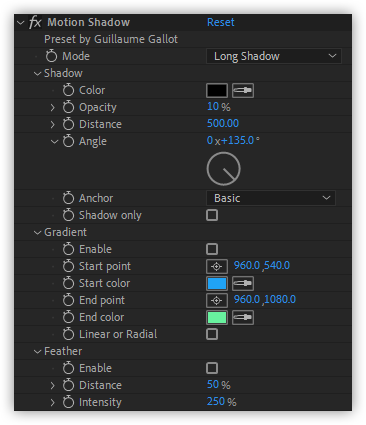366x425 pixels.
Task: Click the Start point Y value 540.0
Action: coord(277,265)
